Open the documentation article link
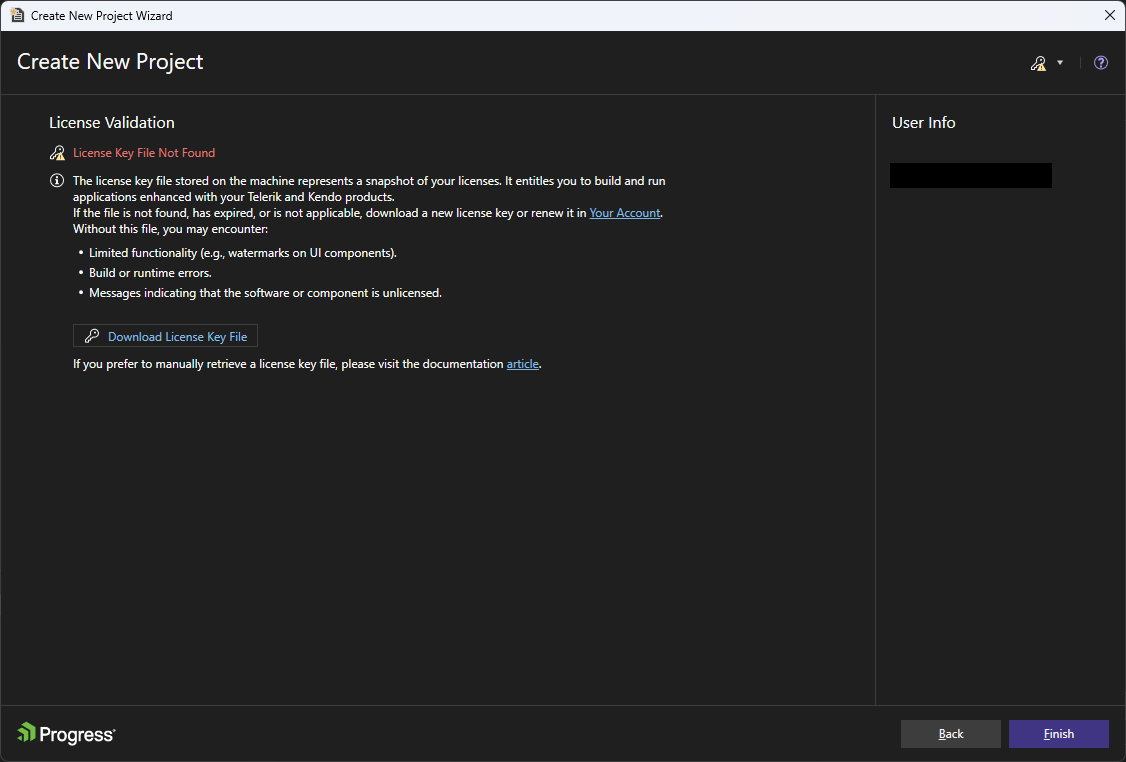The image size is (1126, 762). (522, 363)
